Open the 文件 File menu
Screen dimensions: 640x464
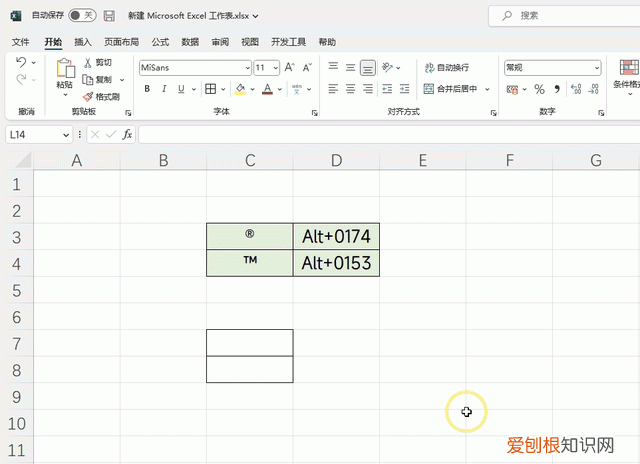point(20,42)
